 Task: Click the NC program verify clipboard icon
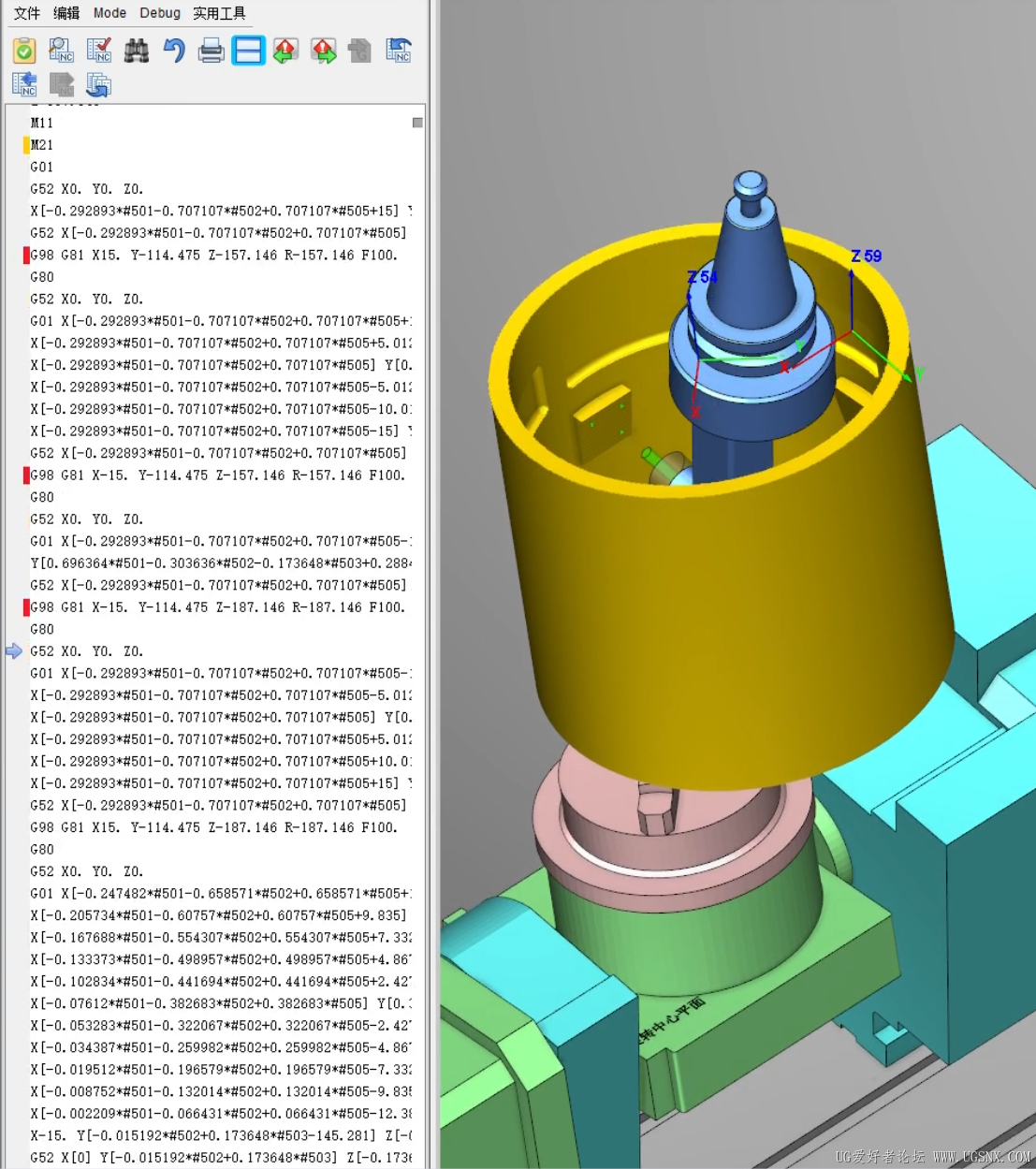(x=23, y=51)
